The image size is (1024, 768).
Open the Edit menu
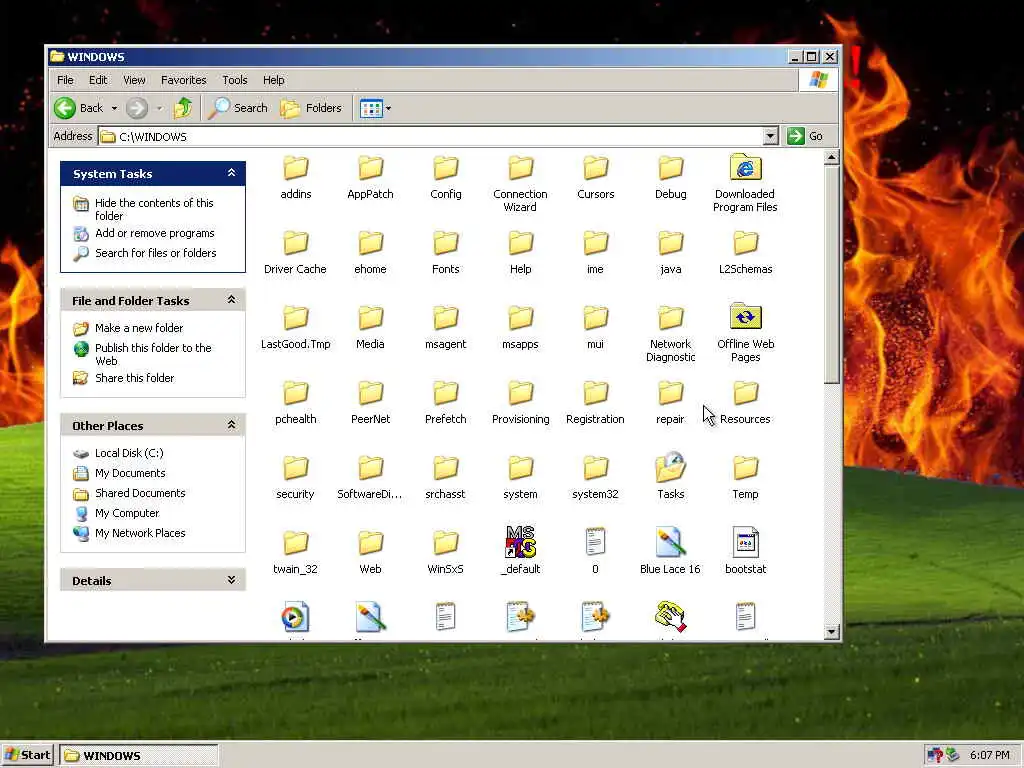98,80
